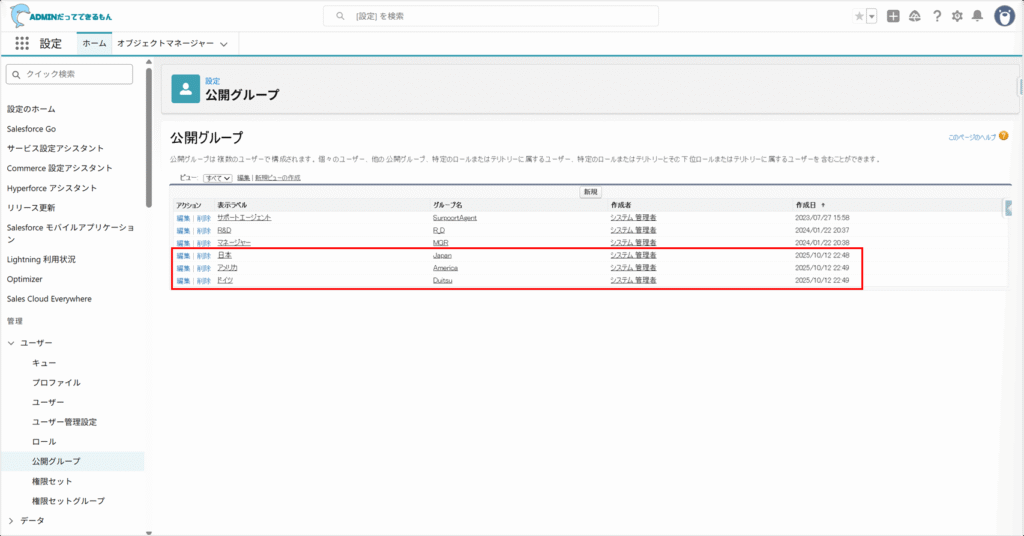View notifications via the bell icon

[978, 16]
